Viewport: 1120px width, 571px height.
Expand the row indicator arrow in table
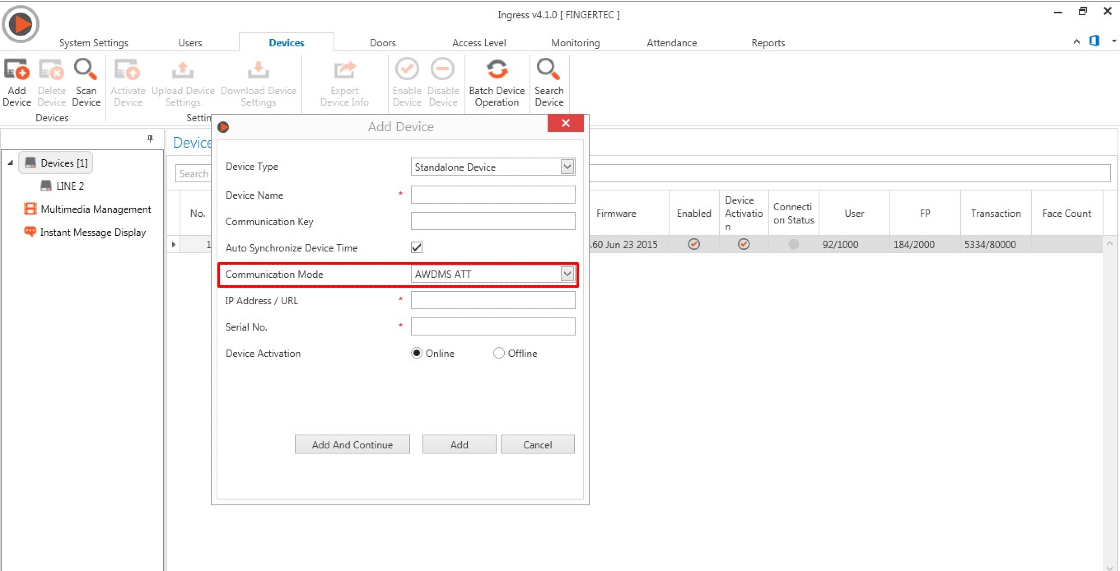click(174, 244)
